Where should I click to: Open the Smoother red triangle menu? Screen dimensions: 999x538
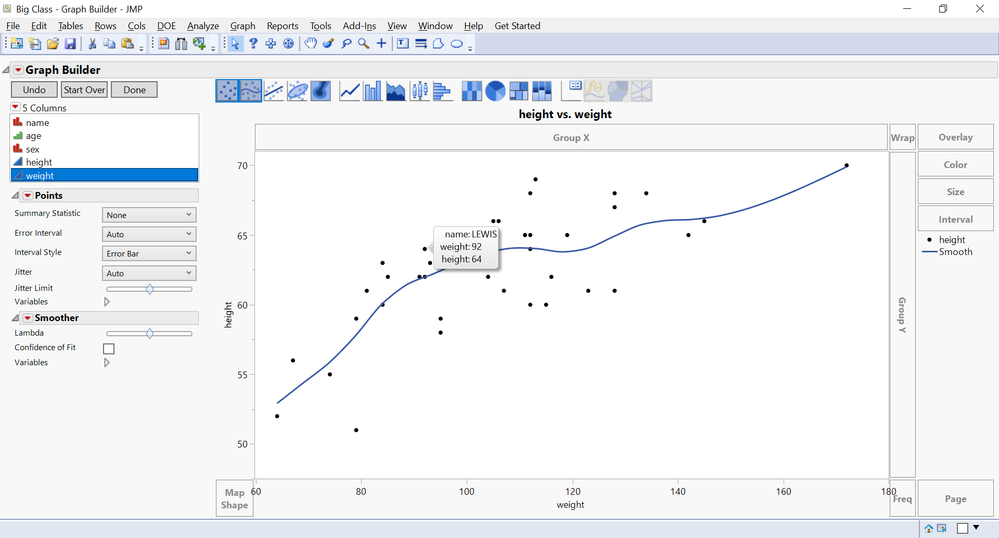[28, 317]
